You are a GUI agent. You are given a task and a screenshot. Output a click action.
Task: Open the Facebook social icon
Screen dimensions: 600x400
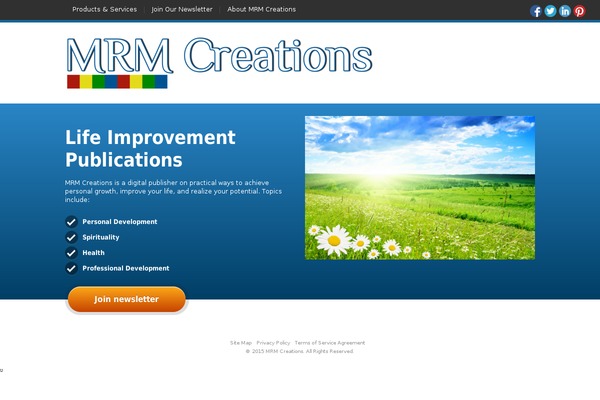point(536,11)
